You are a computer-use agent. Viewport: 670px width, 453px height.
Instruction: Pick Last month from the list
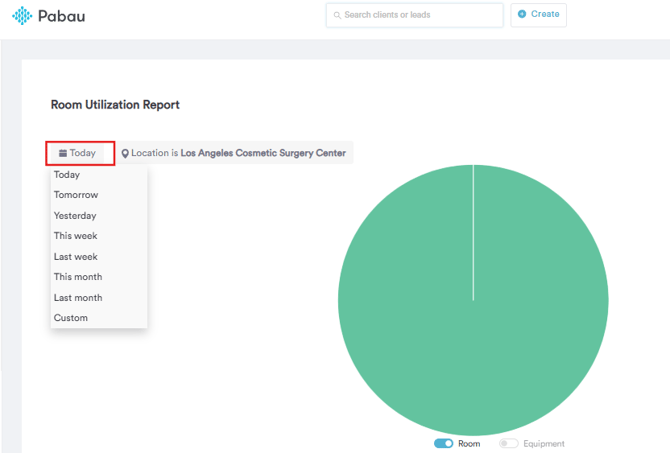pyautogui.click(x=78, y=298)
